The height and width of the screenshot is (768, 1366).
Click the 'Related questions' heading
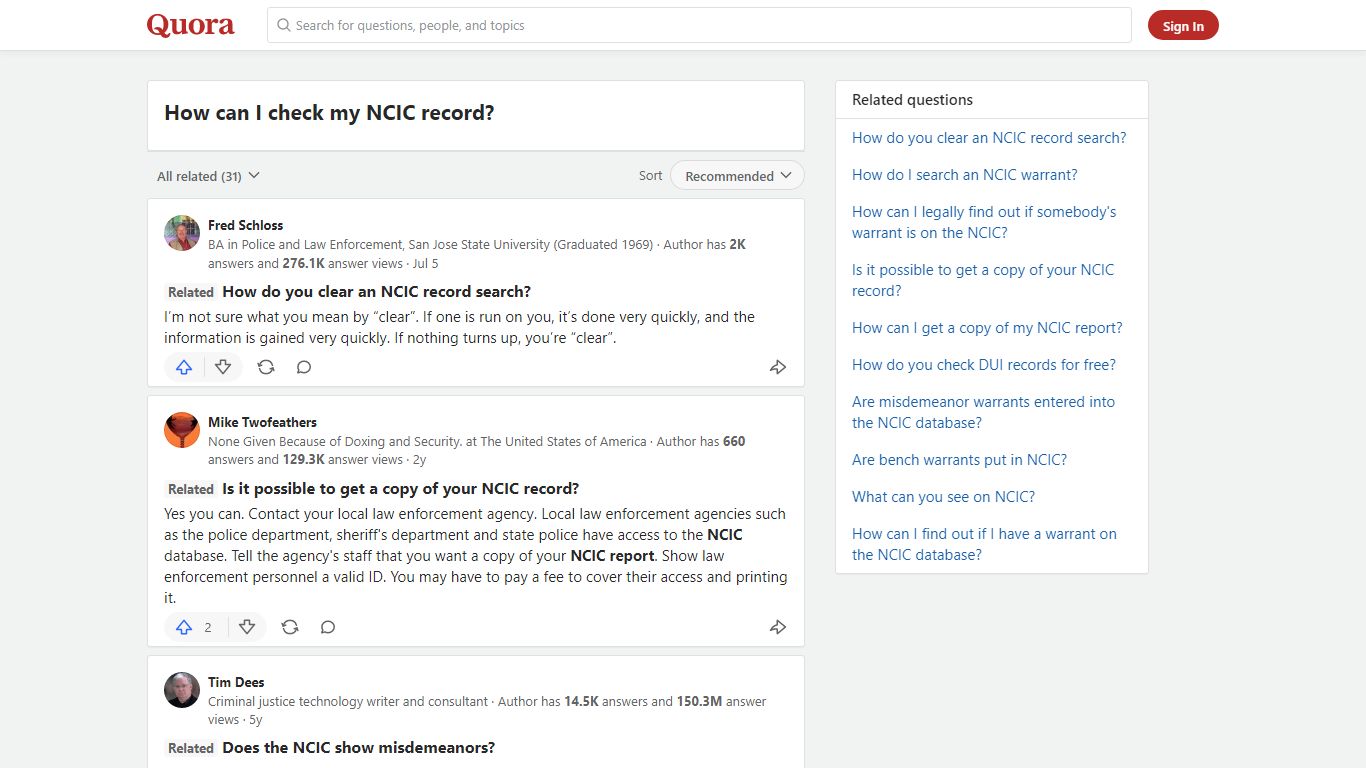click(x=912, y=100)
